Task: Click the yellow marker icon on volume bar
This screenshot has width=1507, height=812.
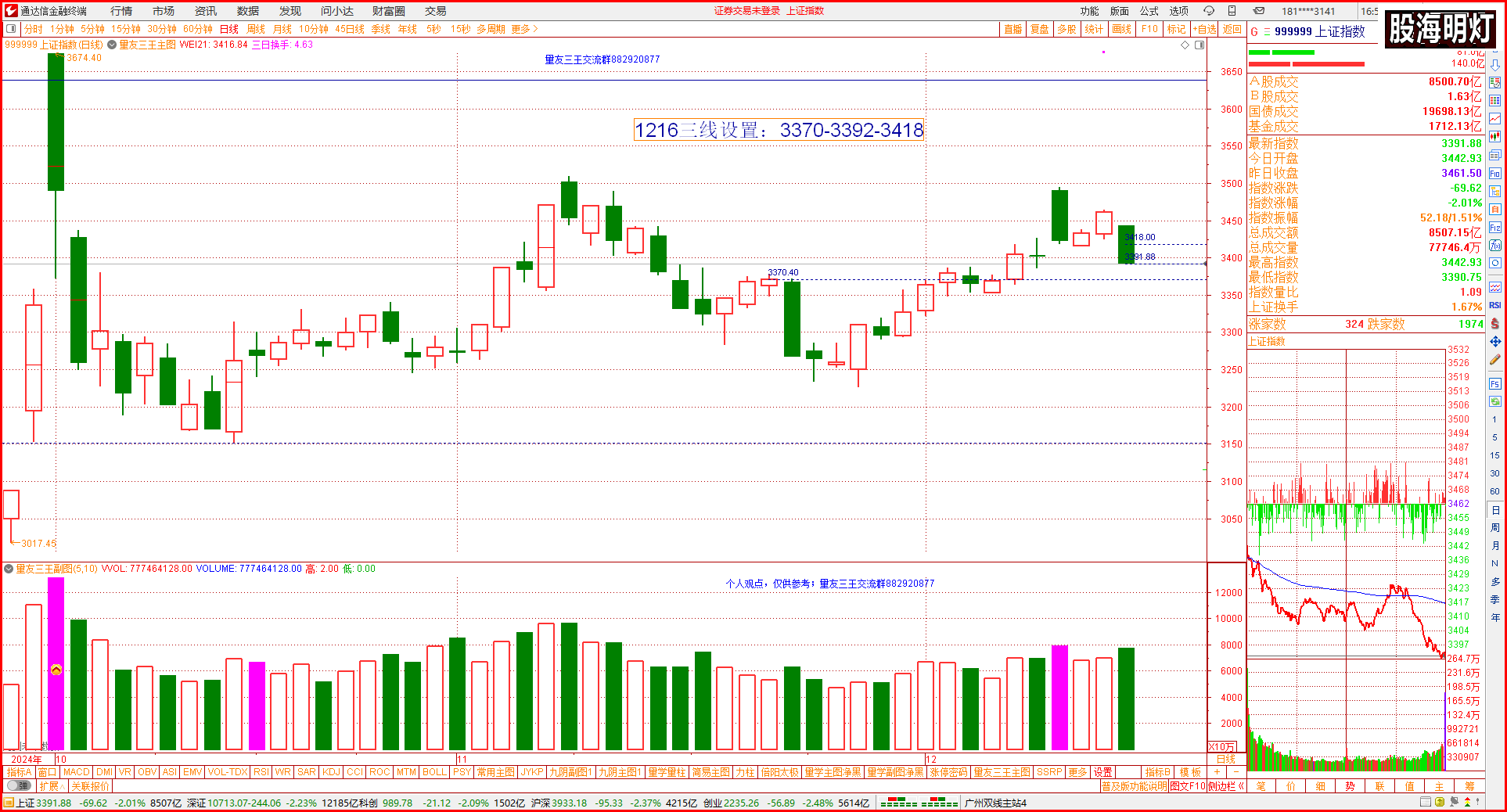Action: click(56, 670)
